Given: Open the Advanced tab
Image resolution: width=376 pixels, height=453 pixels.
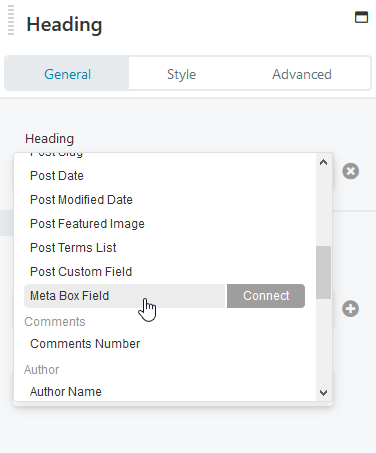Looking at the screenshot, I should 302,74.
